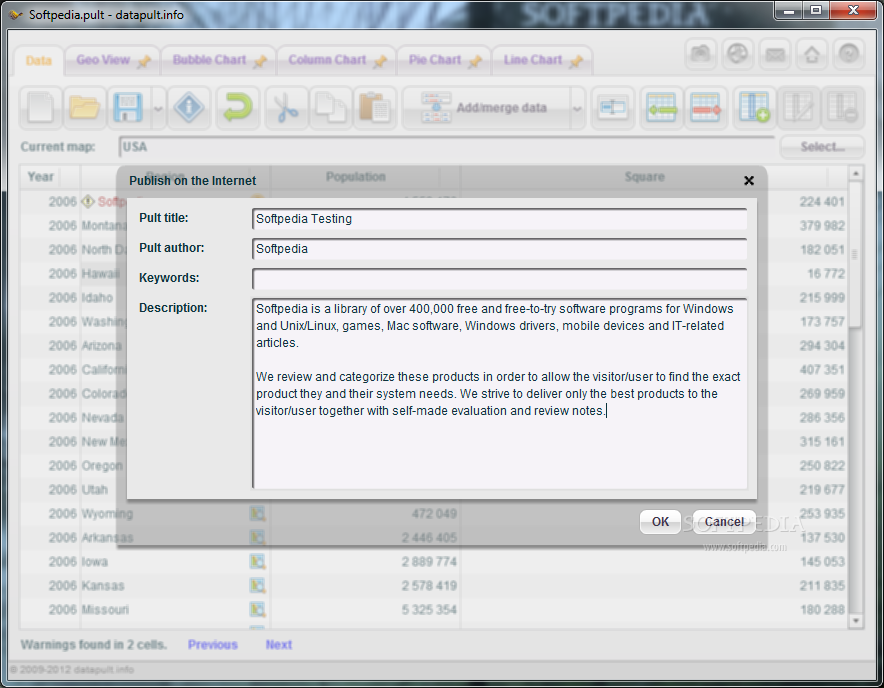This screenshot has height=688, width=884.
Task: Click the camera snapshot icon
Action: point(701,54)
